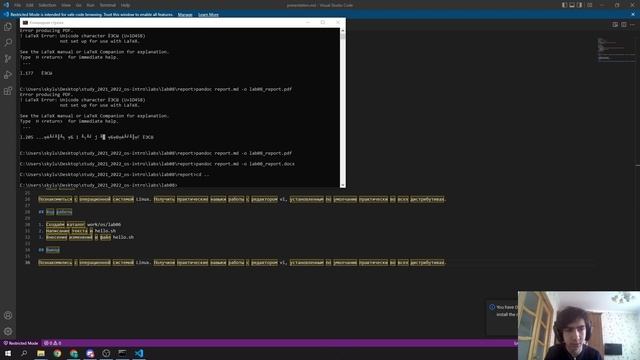
Task: Open Google Chrome from the taskbar
Action: (57, 353)
